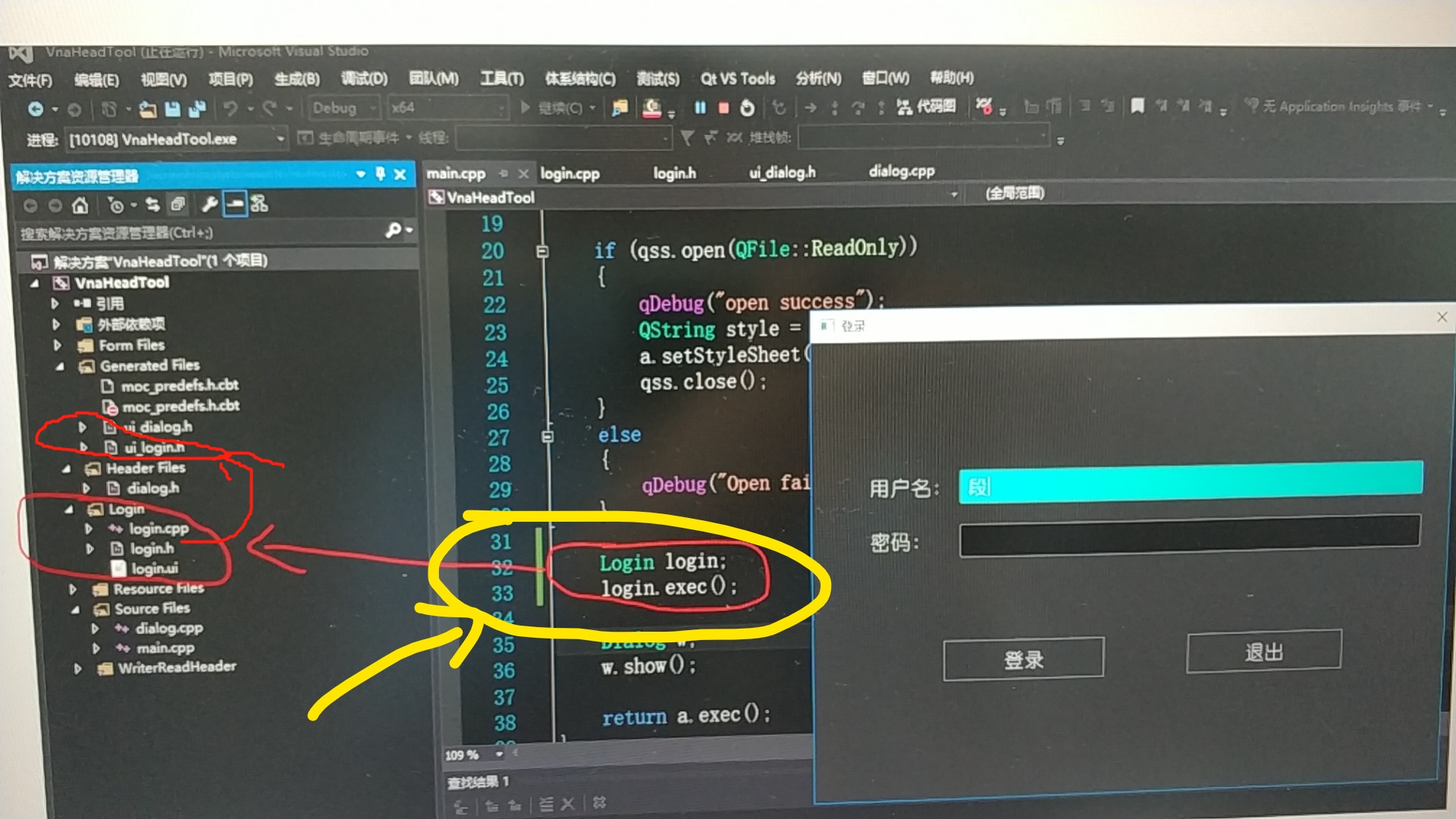Click the 登录 login button
Screen dimensions: 1456x819
1023,658
